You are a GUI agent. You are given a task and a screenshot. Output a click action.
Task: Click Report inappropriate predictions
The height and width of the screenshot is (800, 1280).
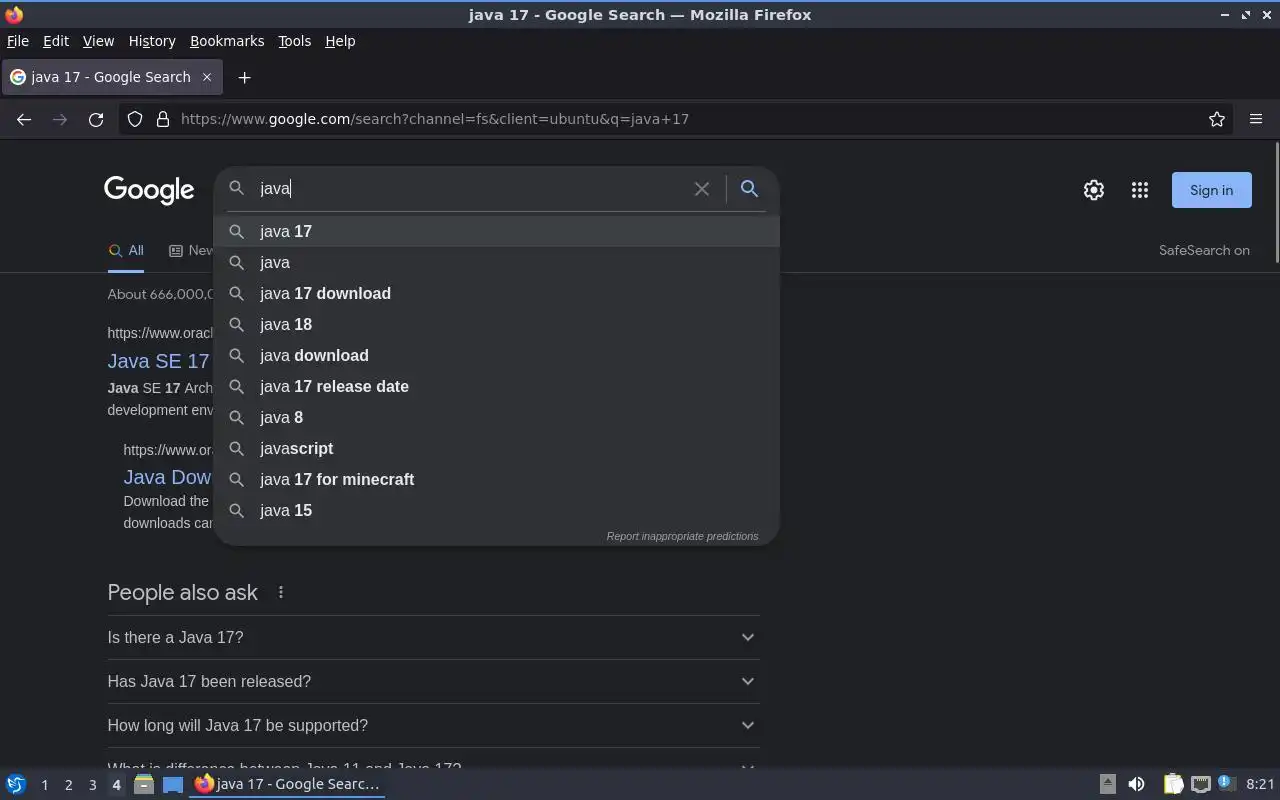click(x=682, y=536)
